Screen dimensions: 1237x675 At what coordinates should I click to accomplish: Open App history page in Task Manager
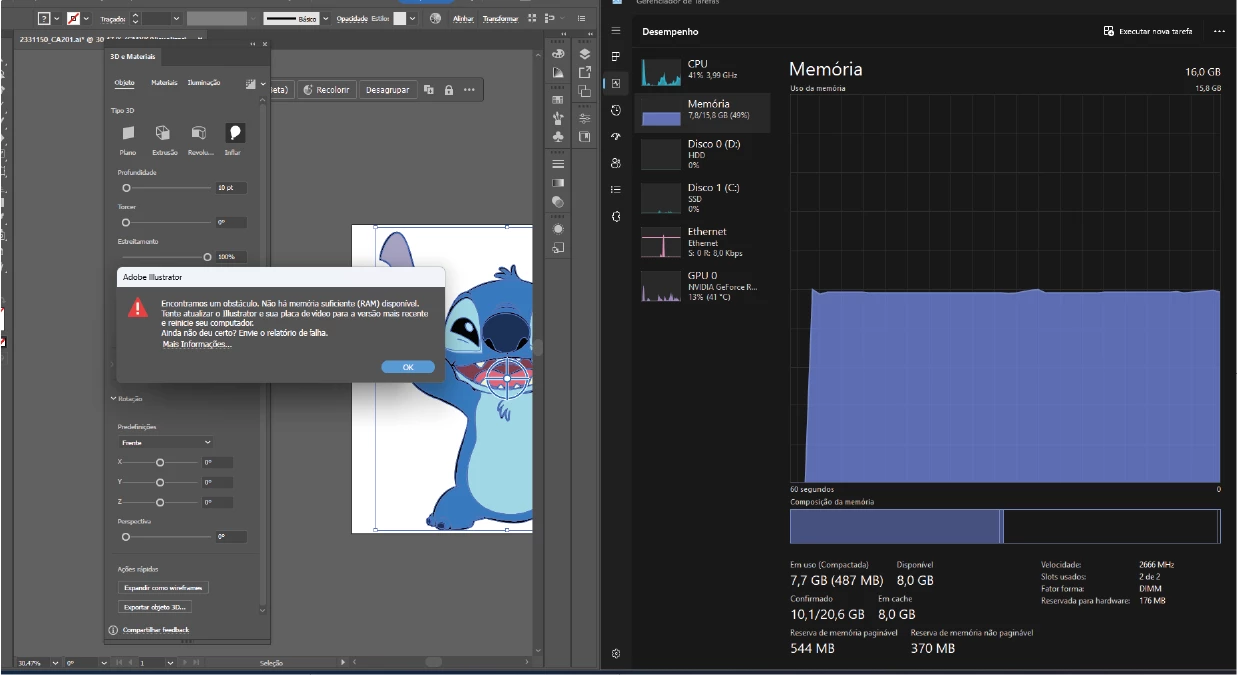[x=616, y=110]
